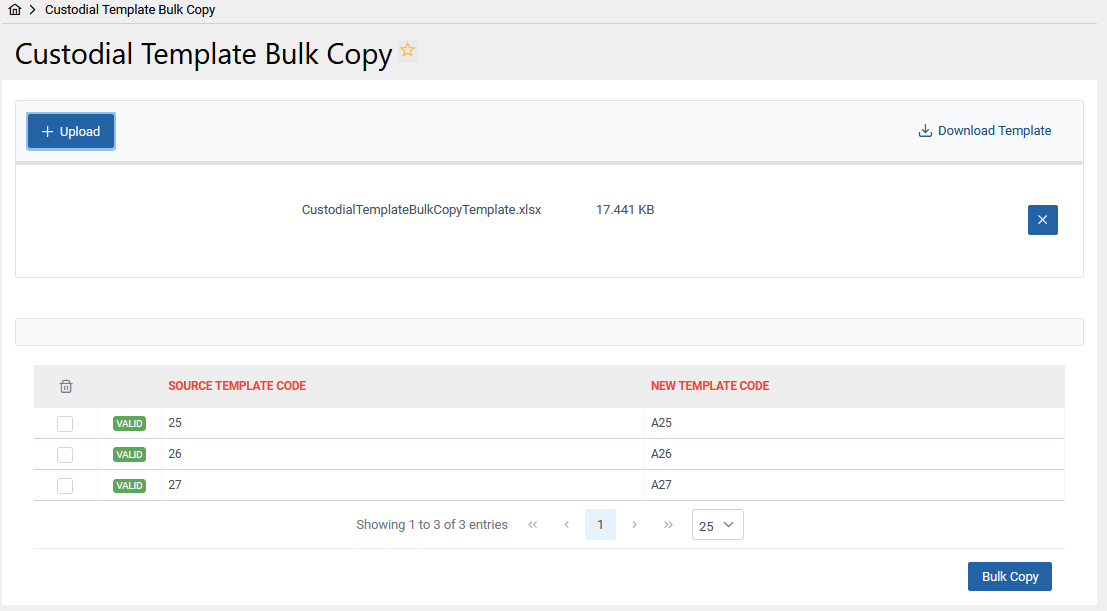1107x611 pixels.
Task: Click the plus icon inside the Upload button
Action: tap(49, 131)
